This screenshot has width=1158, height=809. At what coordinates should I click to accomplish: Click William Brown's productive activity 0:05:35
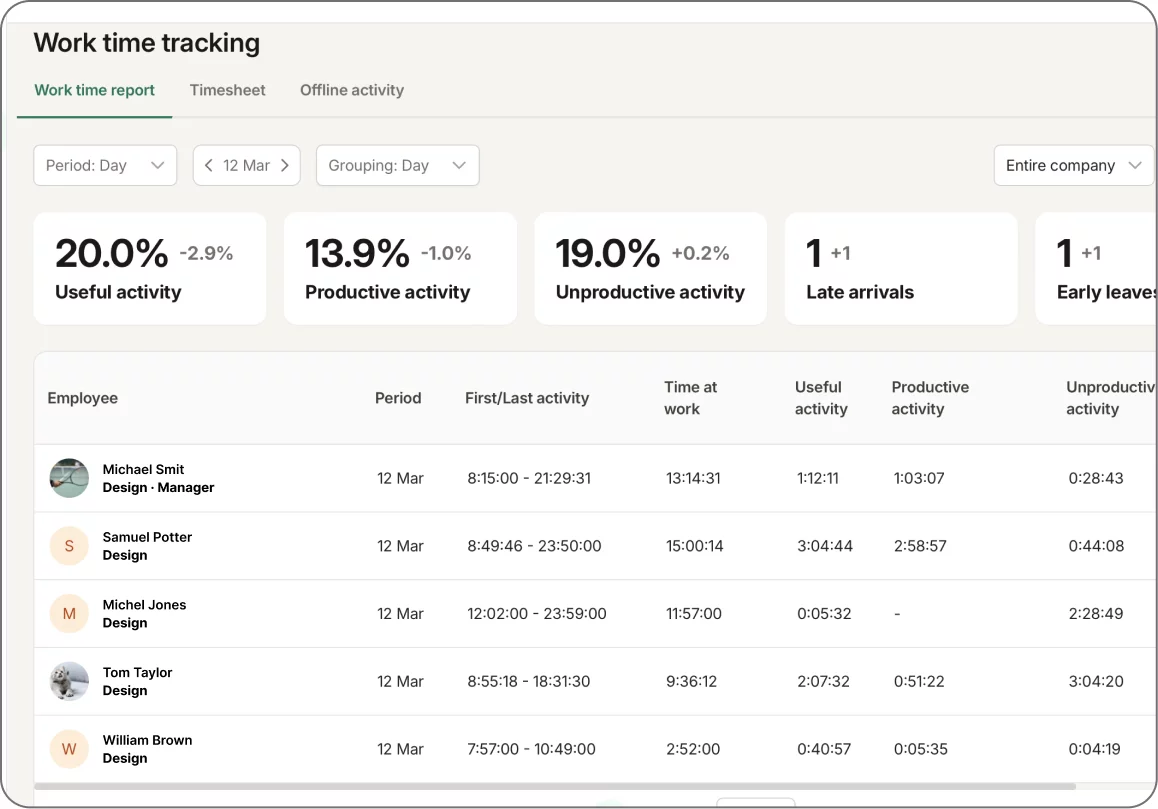tap(921, 749)
